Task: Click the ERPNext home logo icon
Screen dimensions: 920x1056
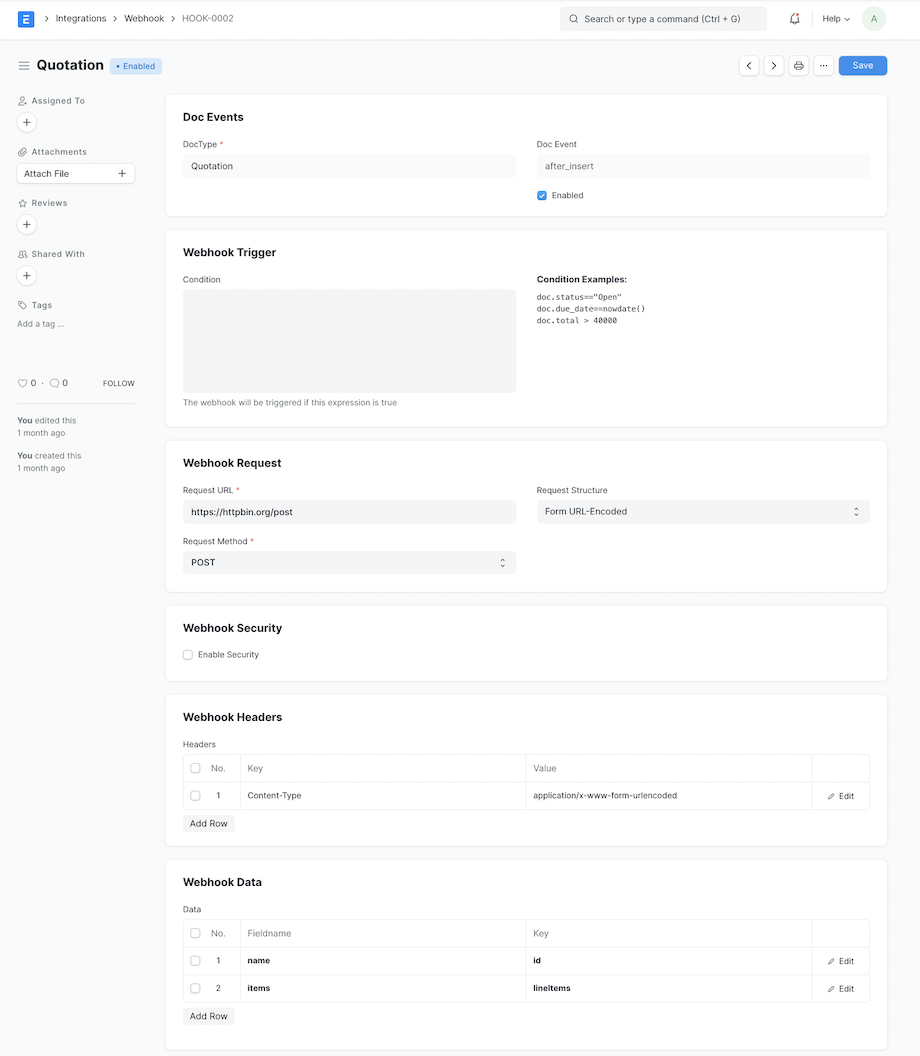Action: click(x=26, y=19)
